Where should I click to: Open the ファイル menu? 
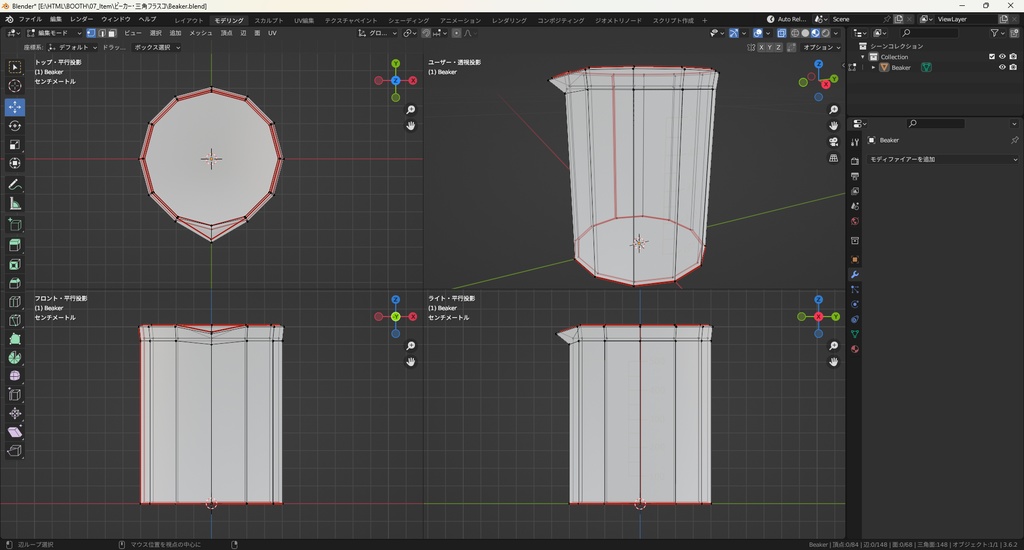30,19
